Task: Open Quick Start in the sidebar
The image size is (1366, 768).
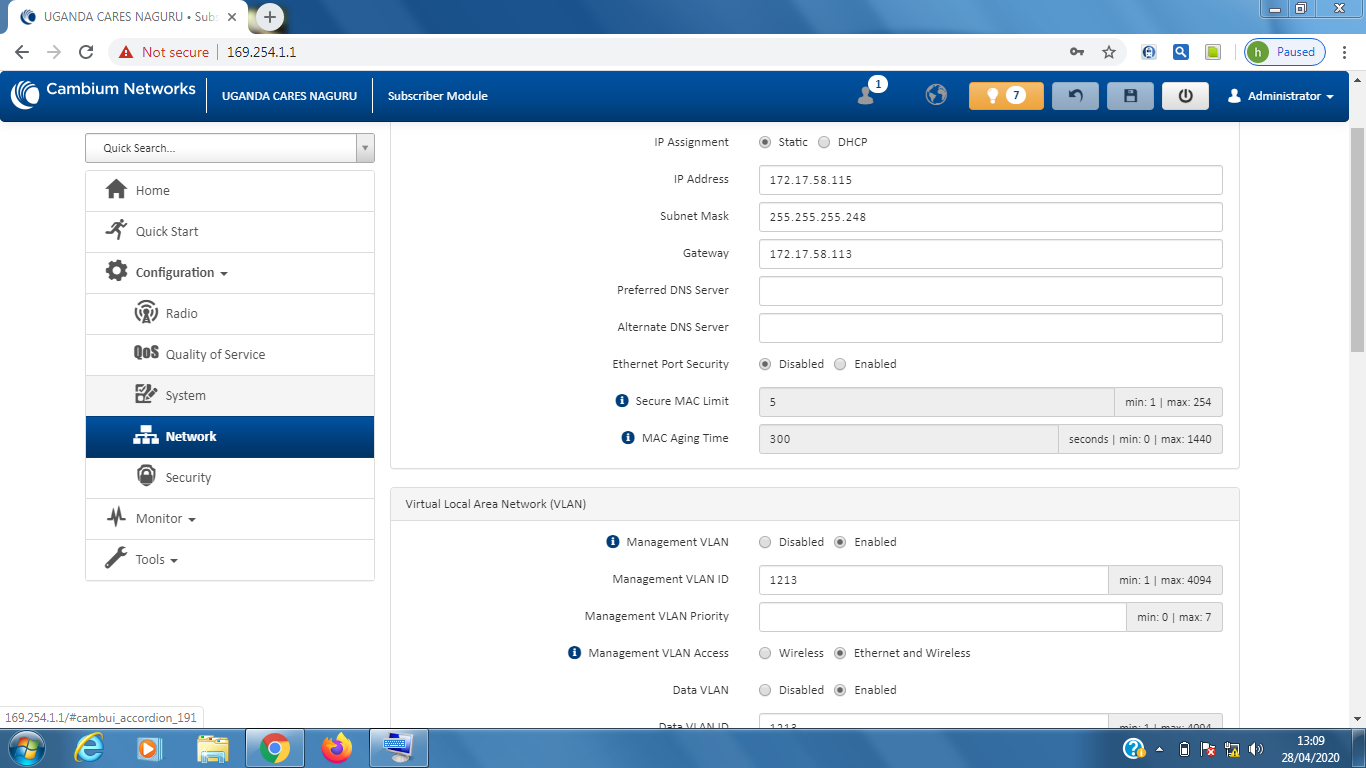Action: pos(167,232)
